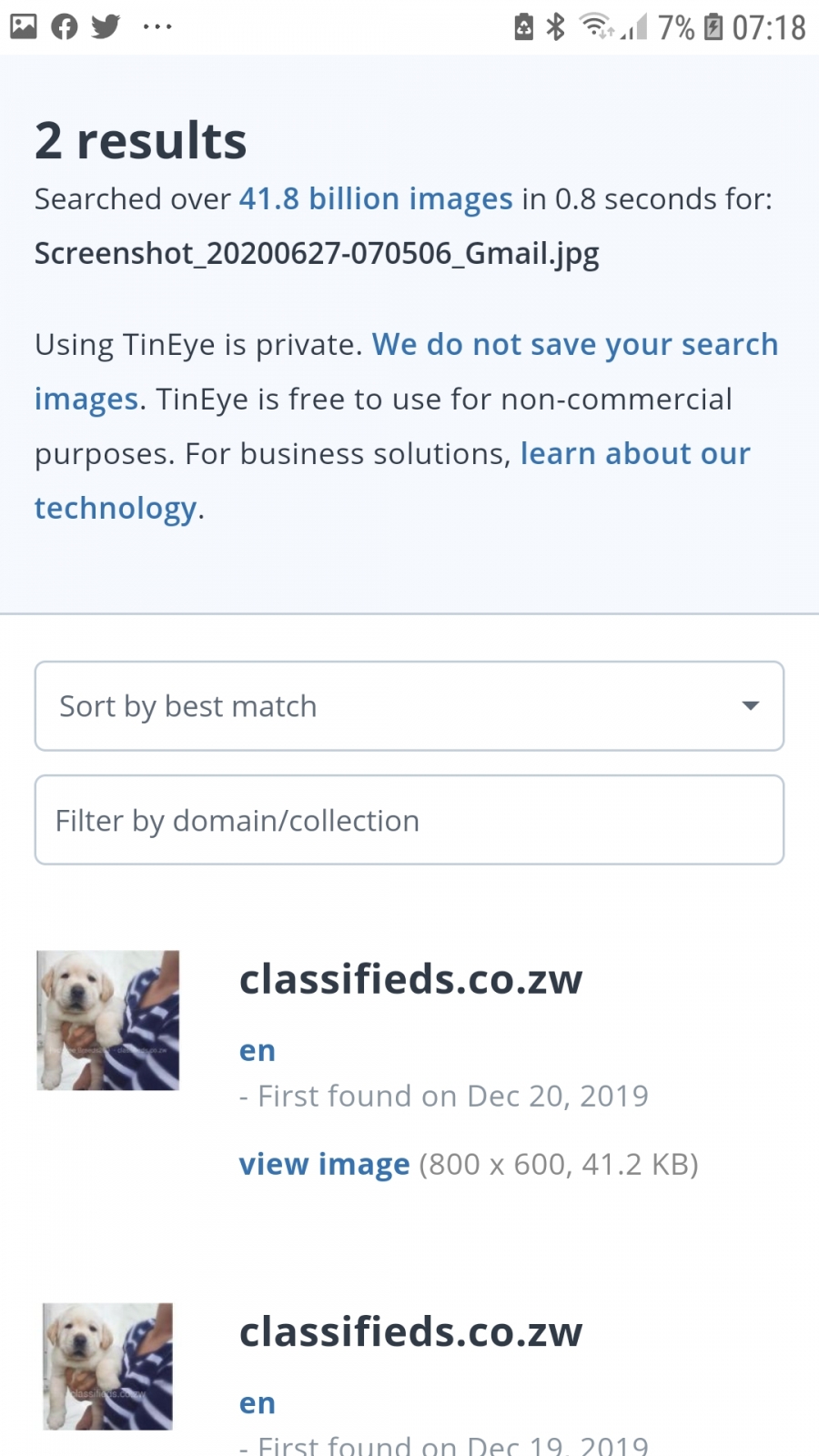Tap the battery charging icon

coord(714,26)
